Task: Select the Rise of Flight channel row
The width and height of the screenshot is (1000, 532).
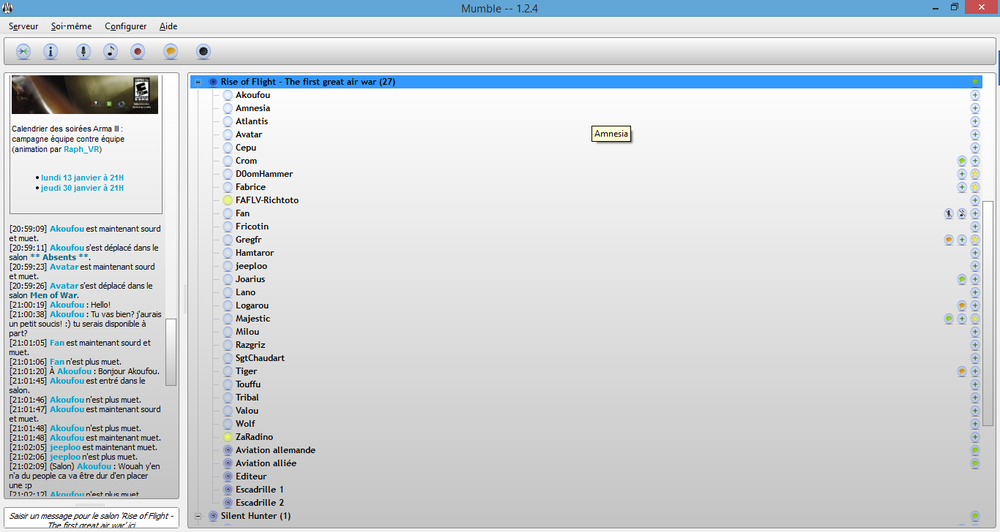Action: click(x=585, y=82)
